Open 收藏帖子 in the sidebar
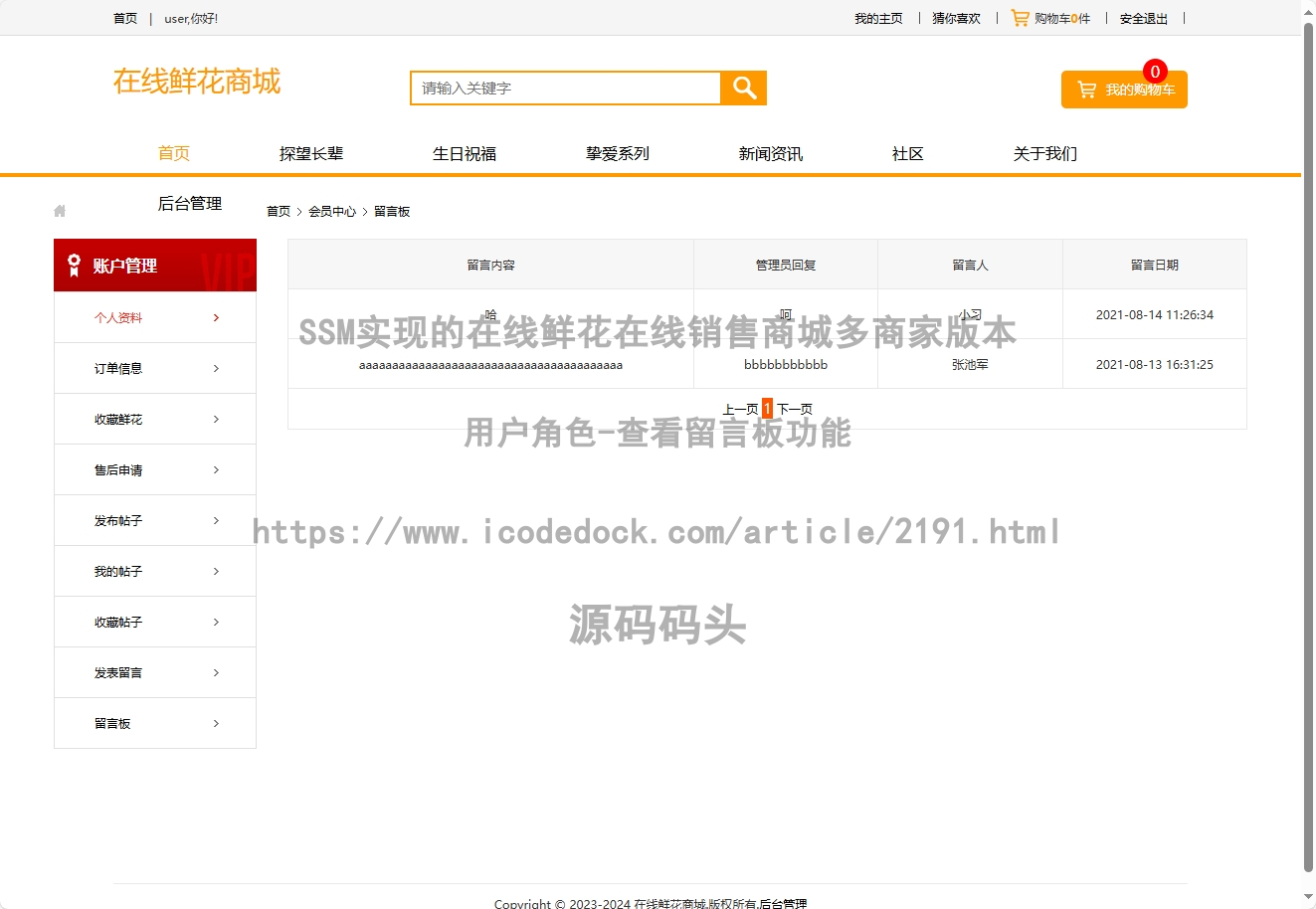 pyautogui.click(x=118, y=623)
